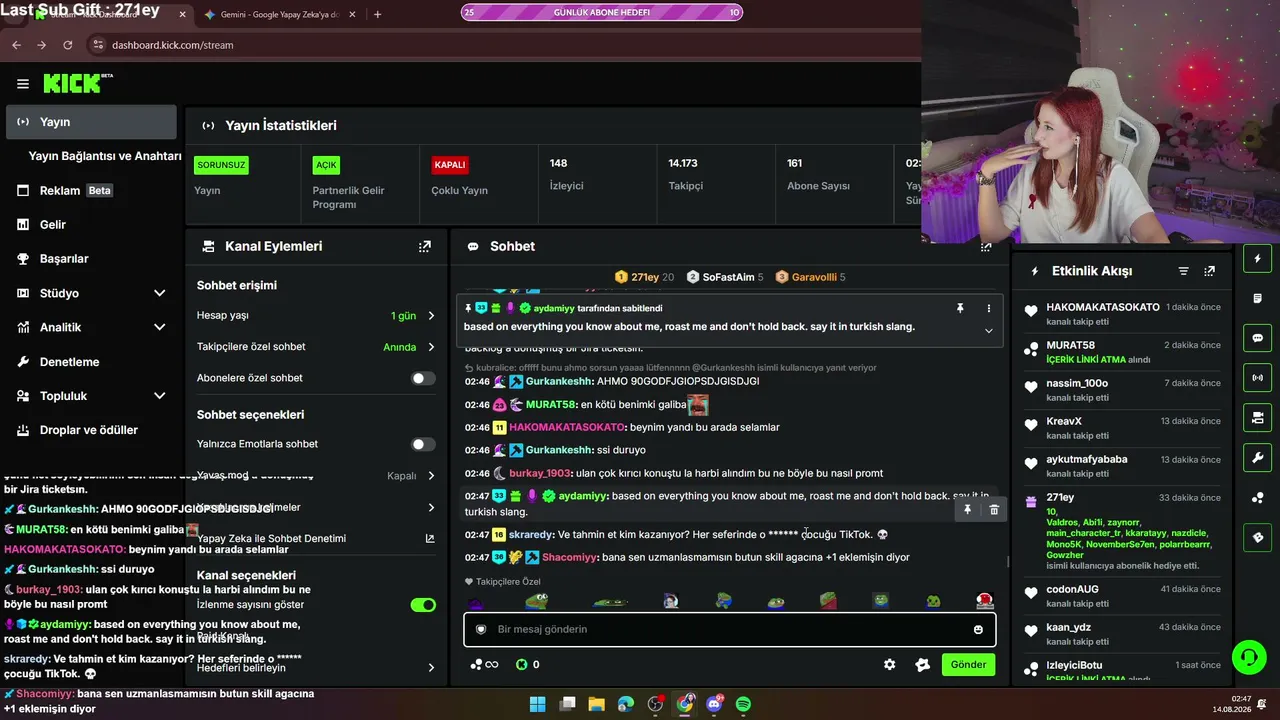Image resolution: width=1280 pixels, height=720 pixels.
Task: Open Discord from the taskbar
Action: pos(714,704)
